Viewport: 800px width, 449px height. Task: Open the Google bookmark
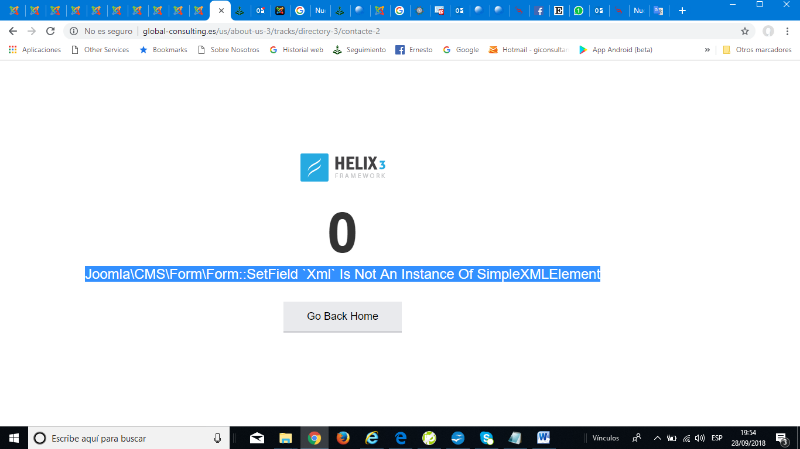tap(461, 49)
